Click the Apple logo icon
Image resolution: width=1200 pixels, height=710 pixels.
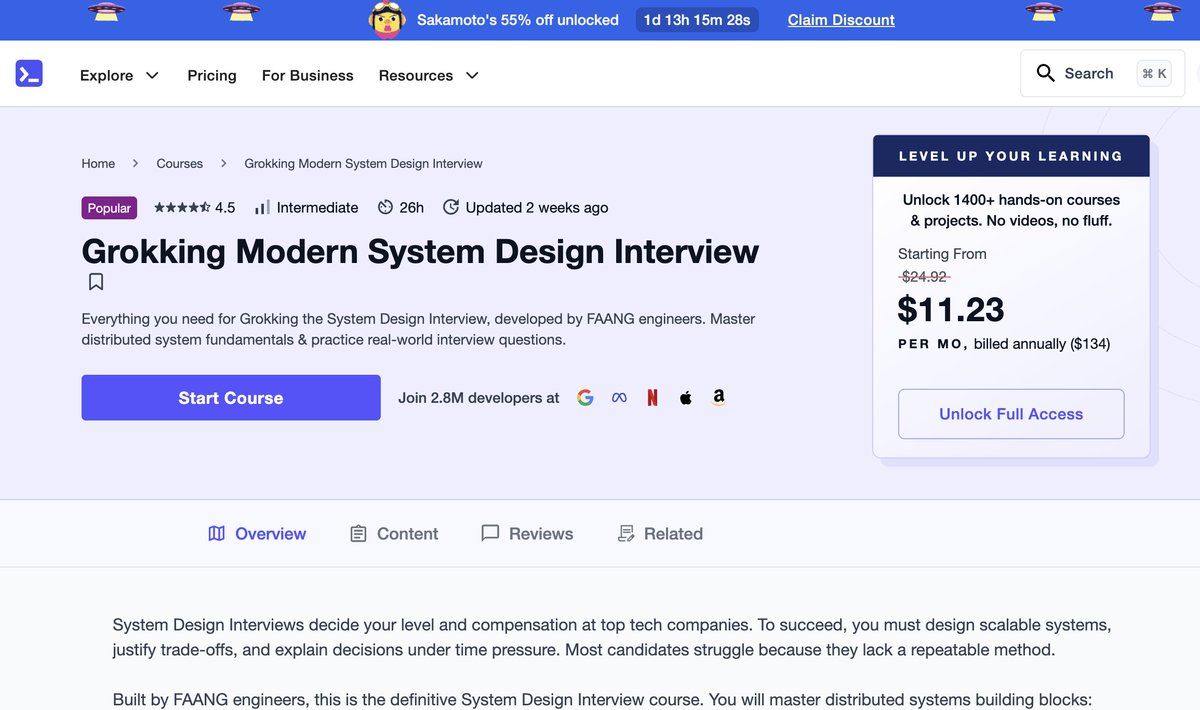click(x=685, y=398)
